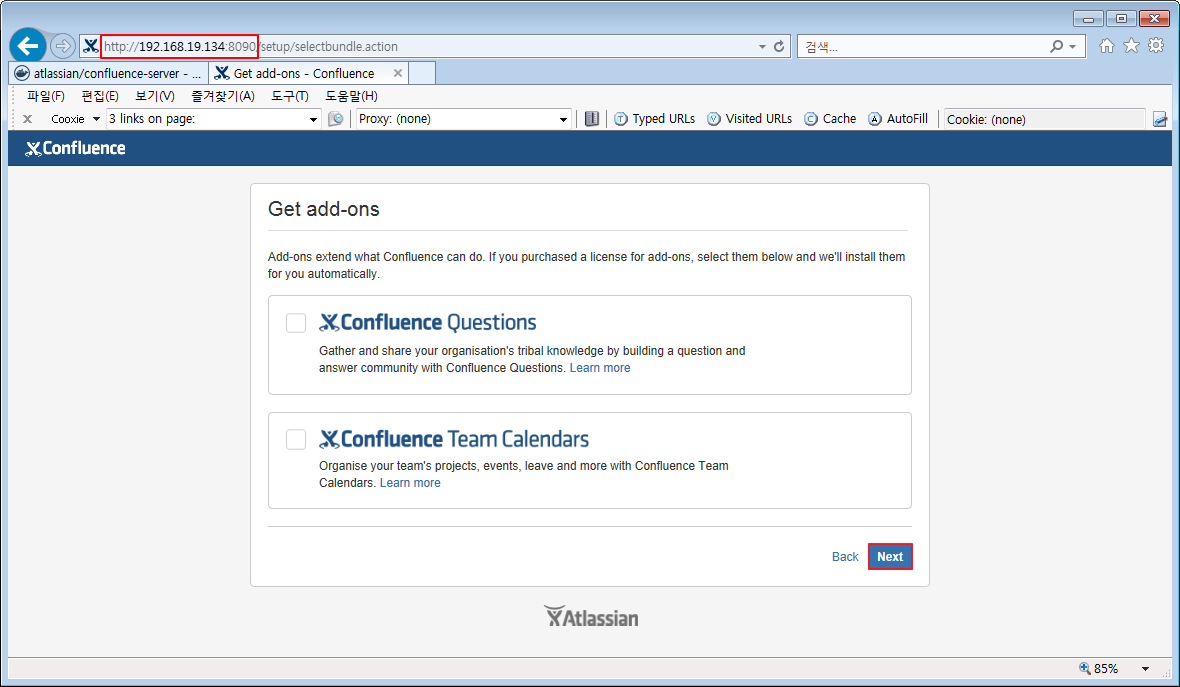Viewport: 1180px width, 687px height.
Task: Open the 도움말(H) menu
Action: 351,96
